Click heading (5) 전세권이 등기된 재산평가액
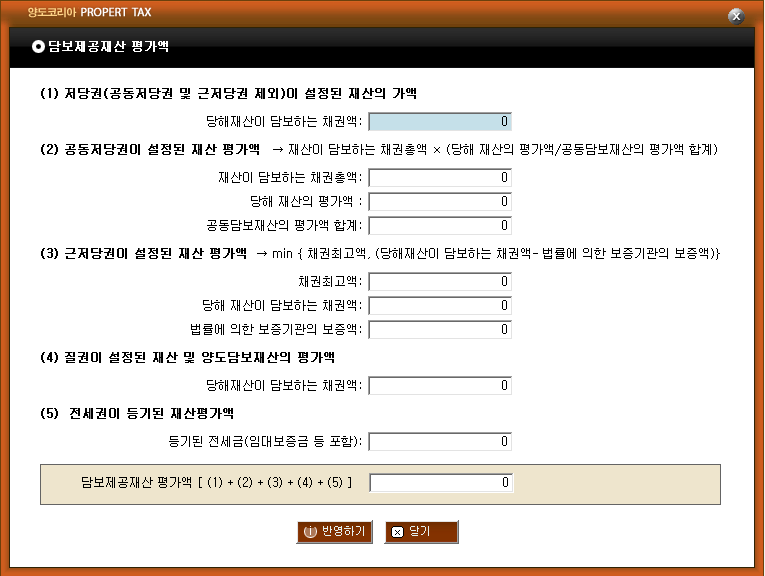Screen dimensions: 765x576 [137, 414]
